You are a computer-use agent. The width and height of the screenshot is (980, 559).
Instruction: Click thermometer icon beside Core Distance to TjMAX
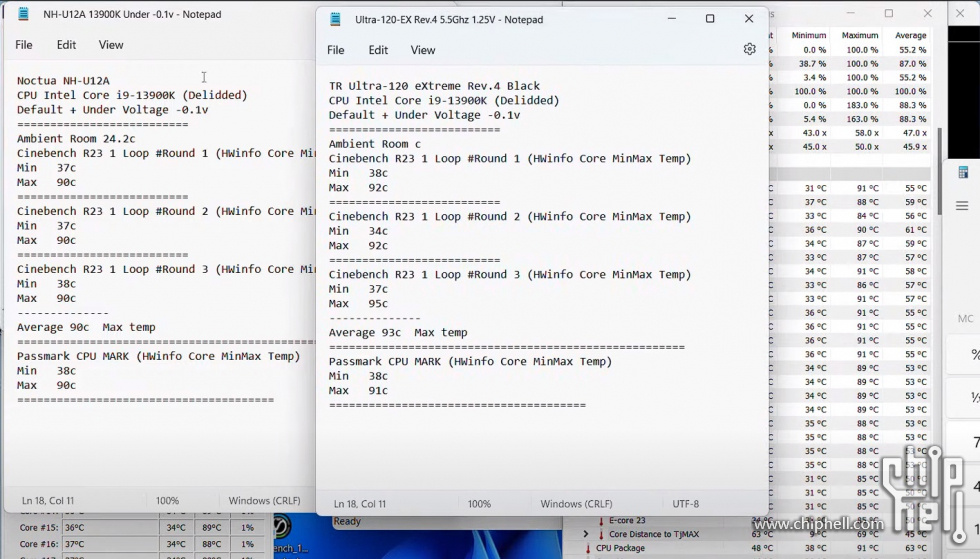tap(601, 534)
